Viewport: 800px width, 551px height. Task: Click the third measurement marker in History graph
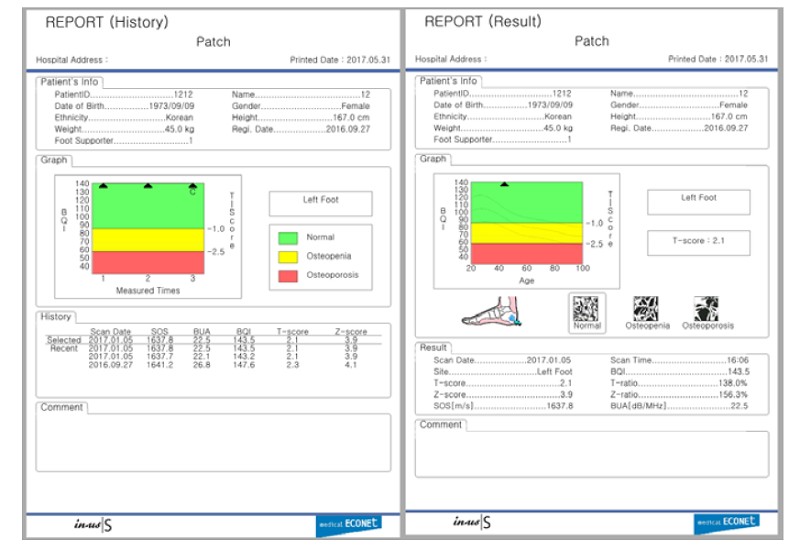(x=193, y=186)
